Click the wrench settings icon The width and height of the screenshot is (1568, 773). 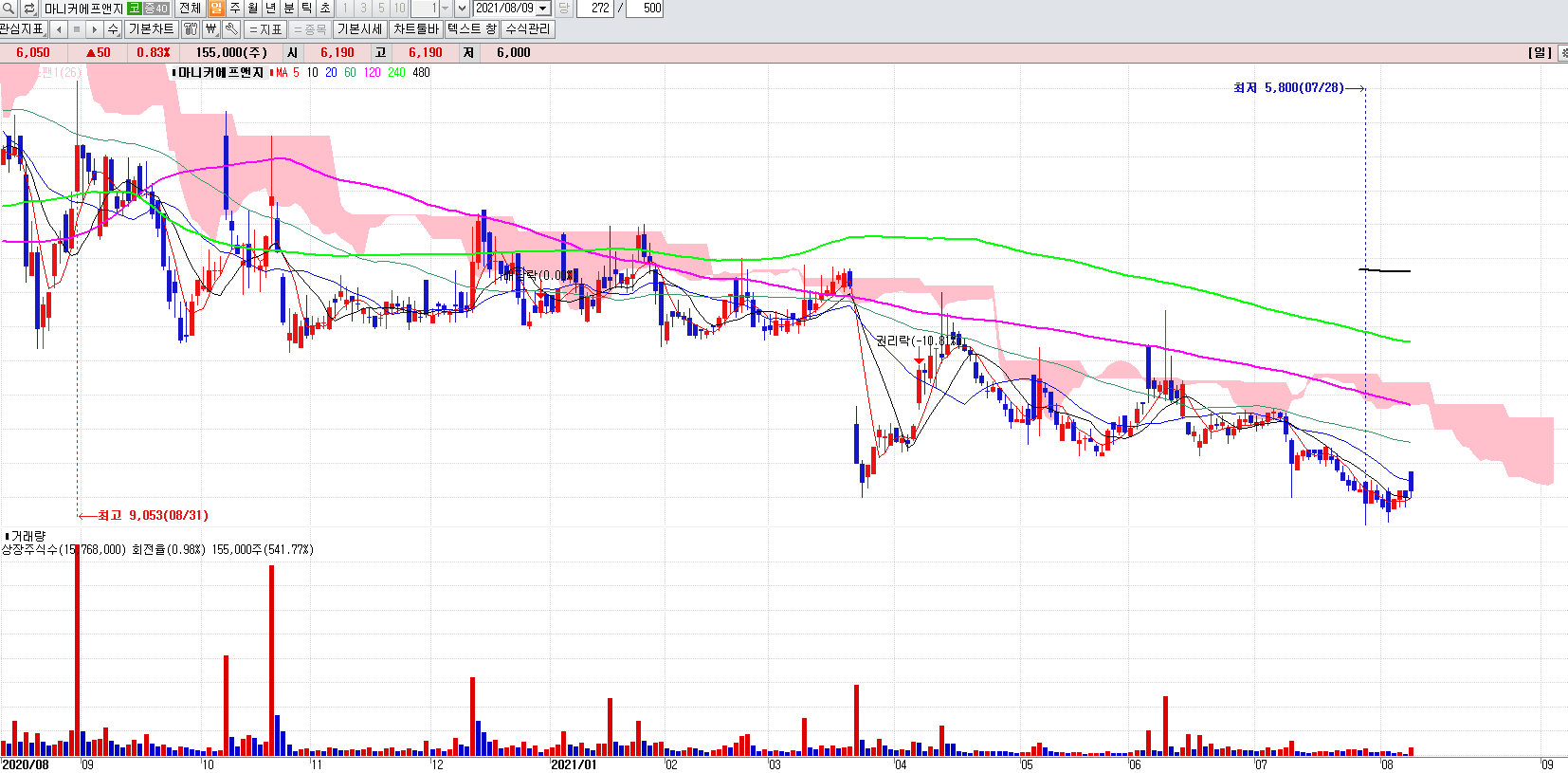coord(231,29)
